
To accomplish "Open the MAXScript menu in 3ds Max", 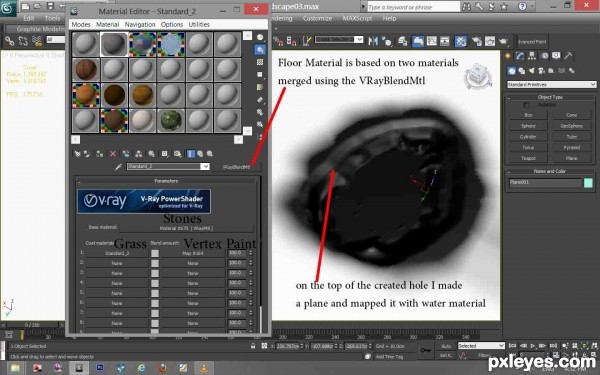I will click(x=357, y=18).
